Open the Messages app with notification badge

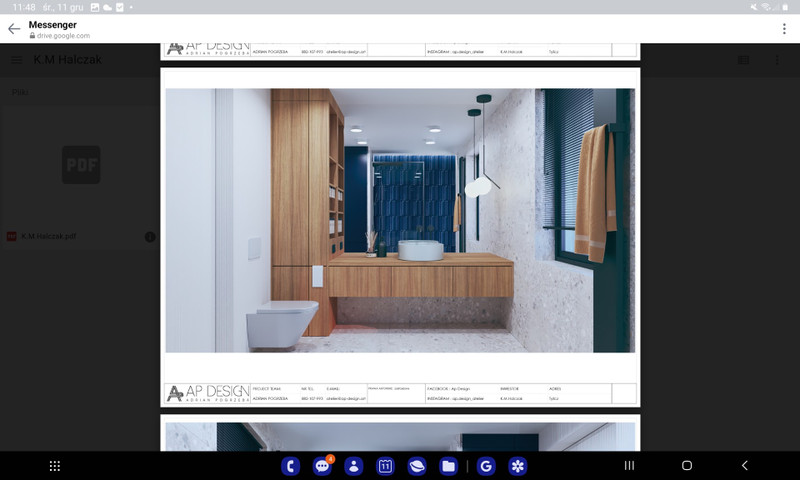[x=322, y=466]
